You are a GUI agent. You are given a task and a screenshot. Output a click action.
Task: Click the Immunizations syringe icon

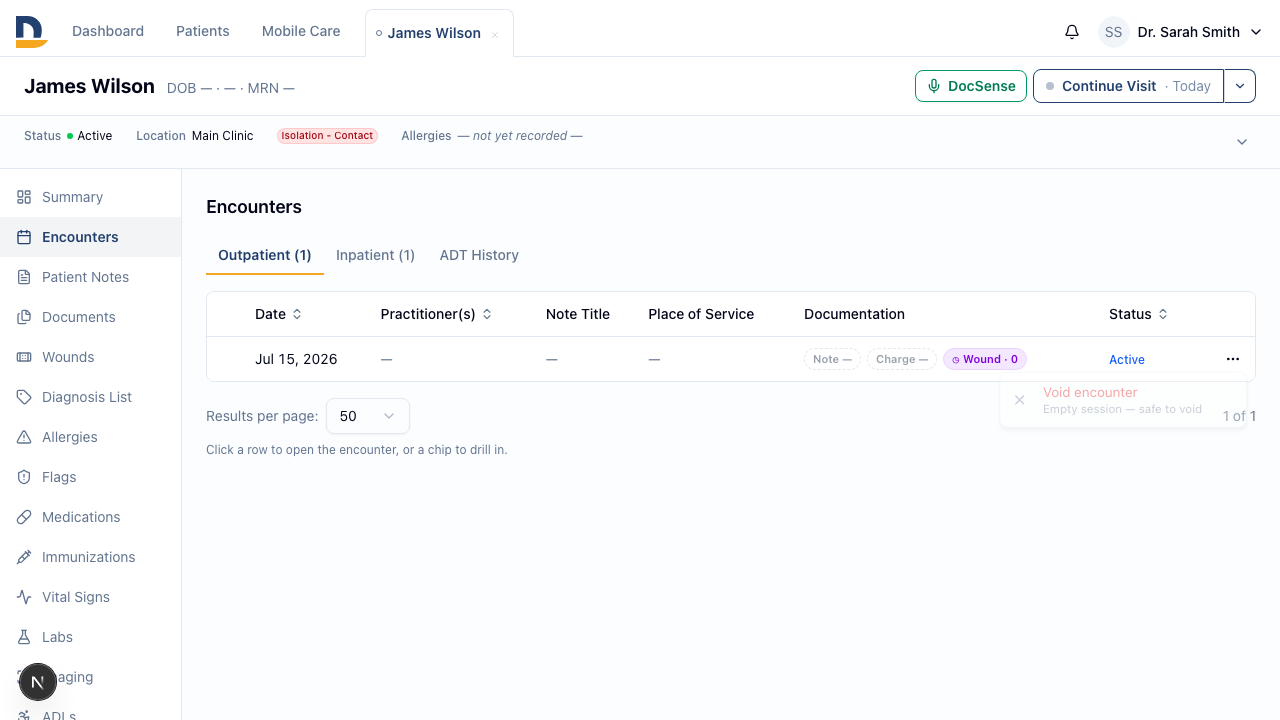pyautogui.click(x=24, y=557)
